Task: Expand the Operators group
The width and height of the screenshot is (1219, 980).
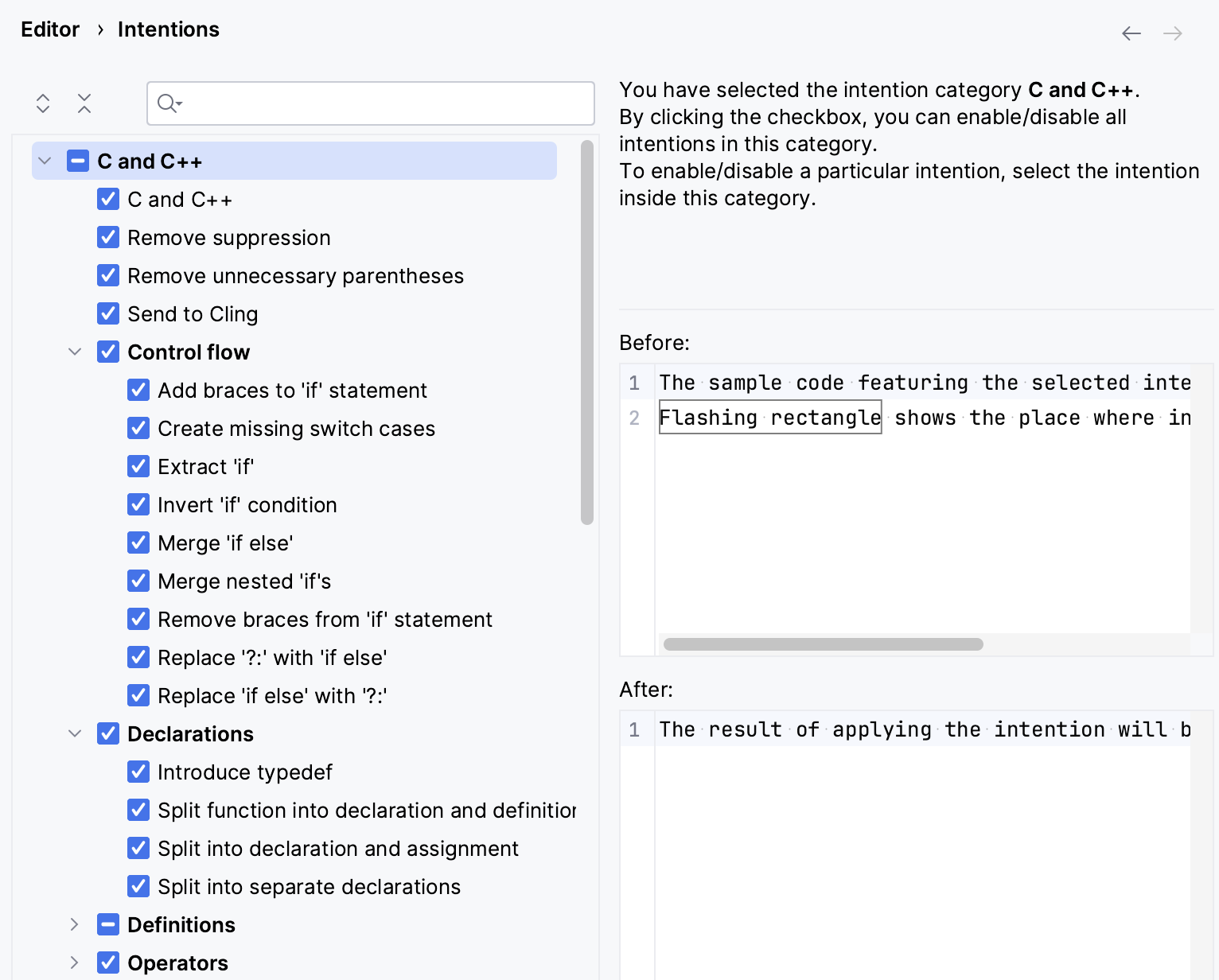Action: (75, 963)
